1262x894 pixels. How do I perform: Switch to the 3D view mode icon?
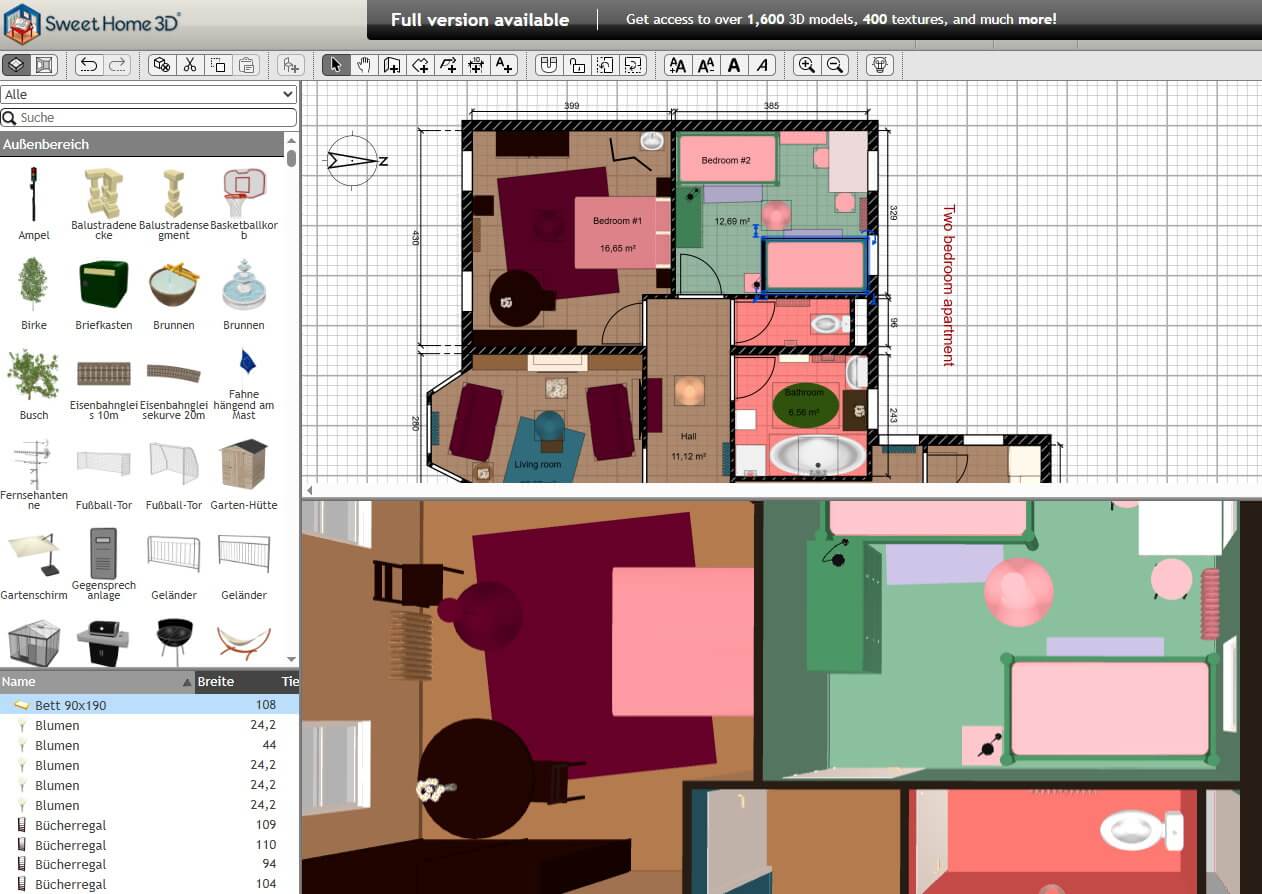17,65
